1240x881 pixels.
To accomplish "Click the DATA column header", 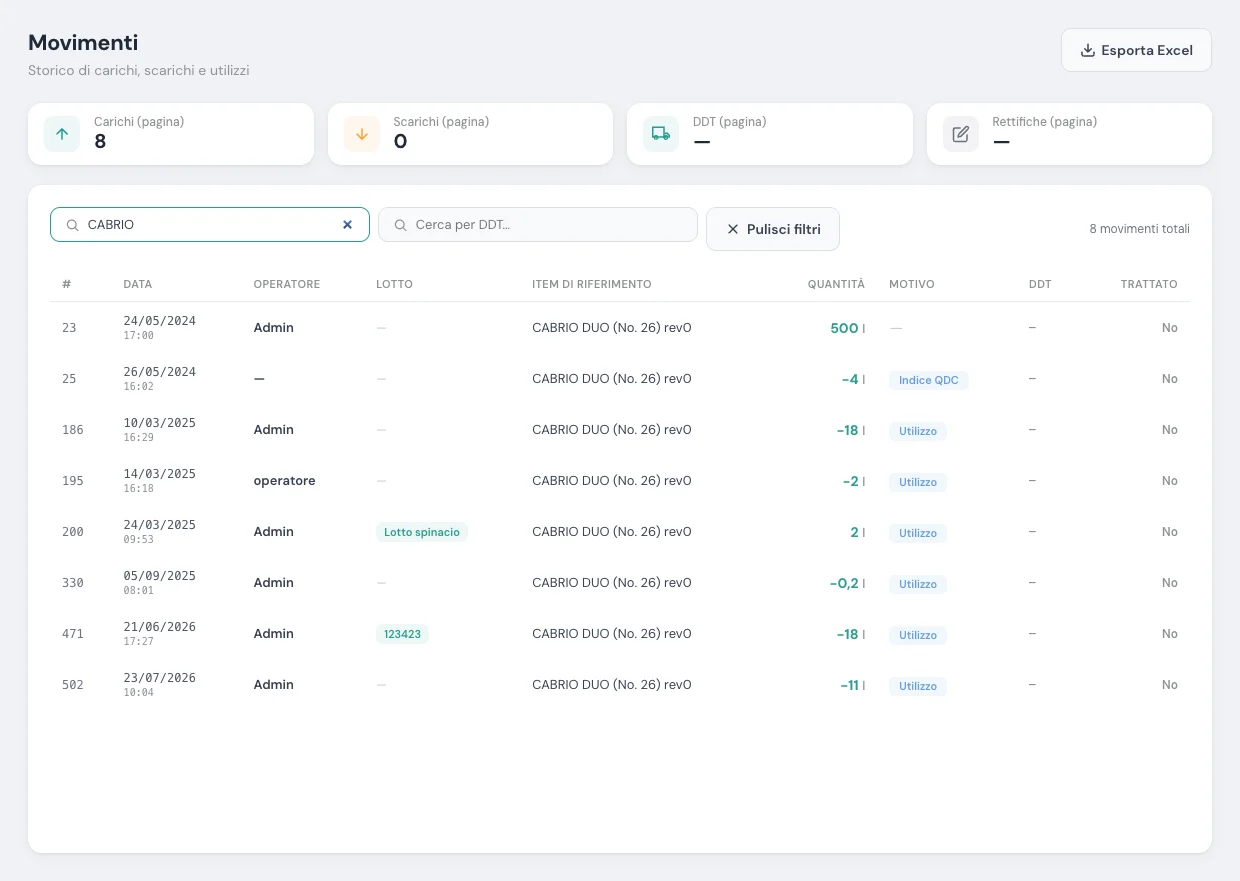I will [x=138, y=284].
